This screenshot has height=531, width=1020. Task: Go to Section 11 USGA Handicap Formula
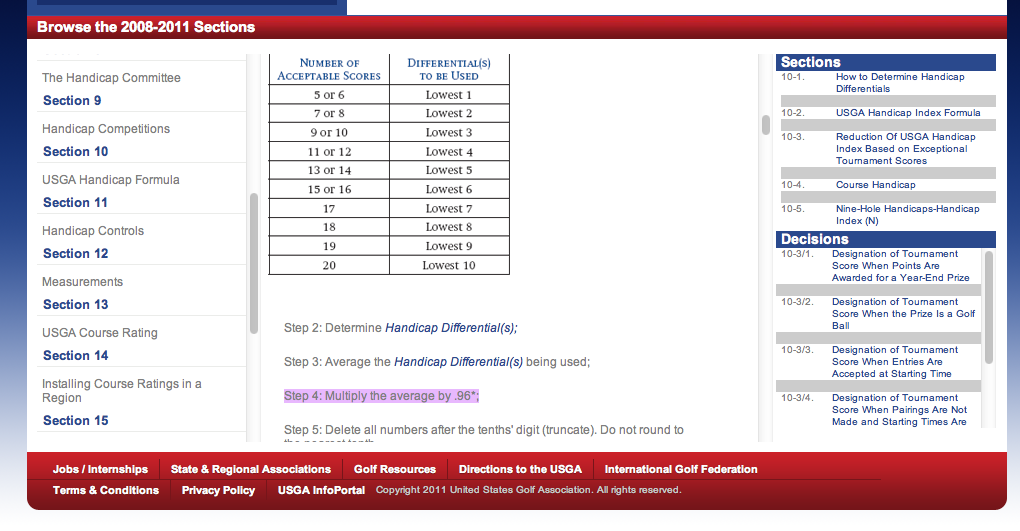click(x=75, y=202)
